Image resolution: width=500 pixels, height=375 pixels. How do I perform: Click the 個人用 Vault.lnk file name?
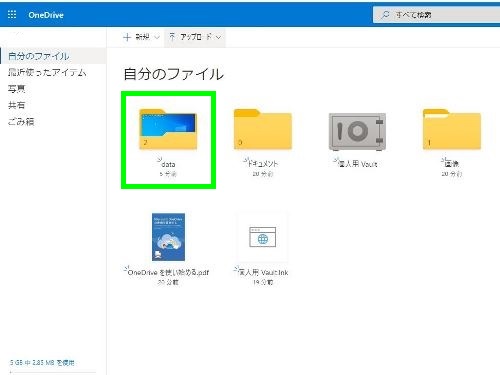coord(263,272)
